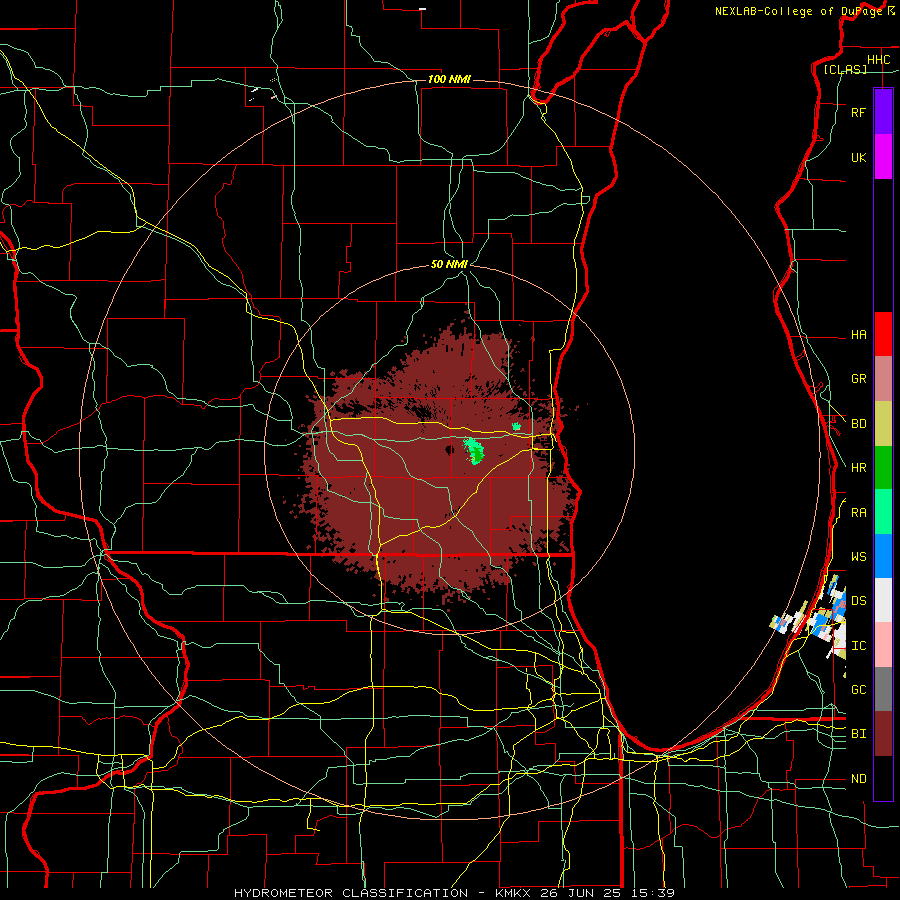Click the black ND legend swatch
This screenshot has width=900, height=900.
(883, 778)
